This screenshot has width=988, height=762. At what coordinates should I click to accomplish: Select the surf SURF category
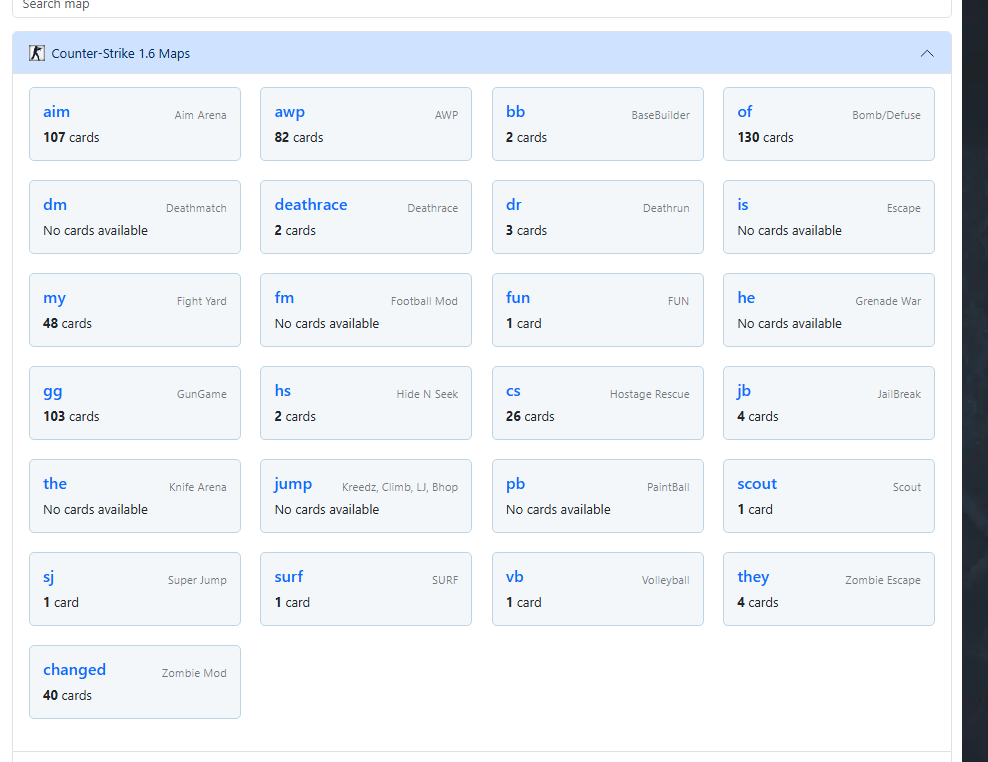point(365,589)
